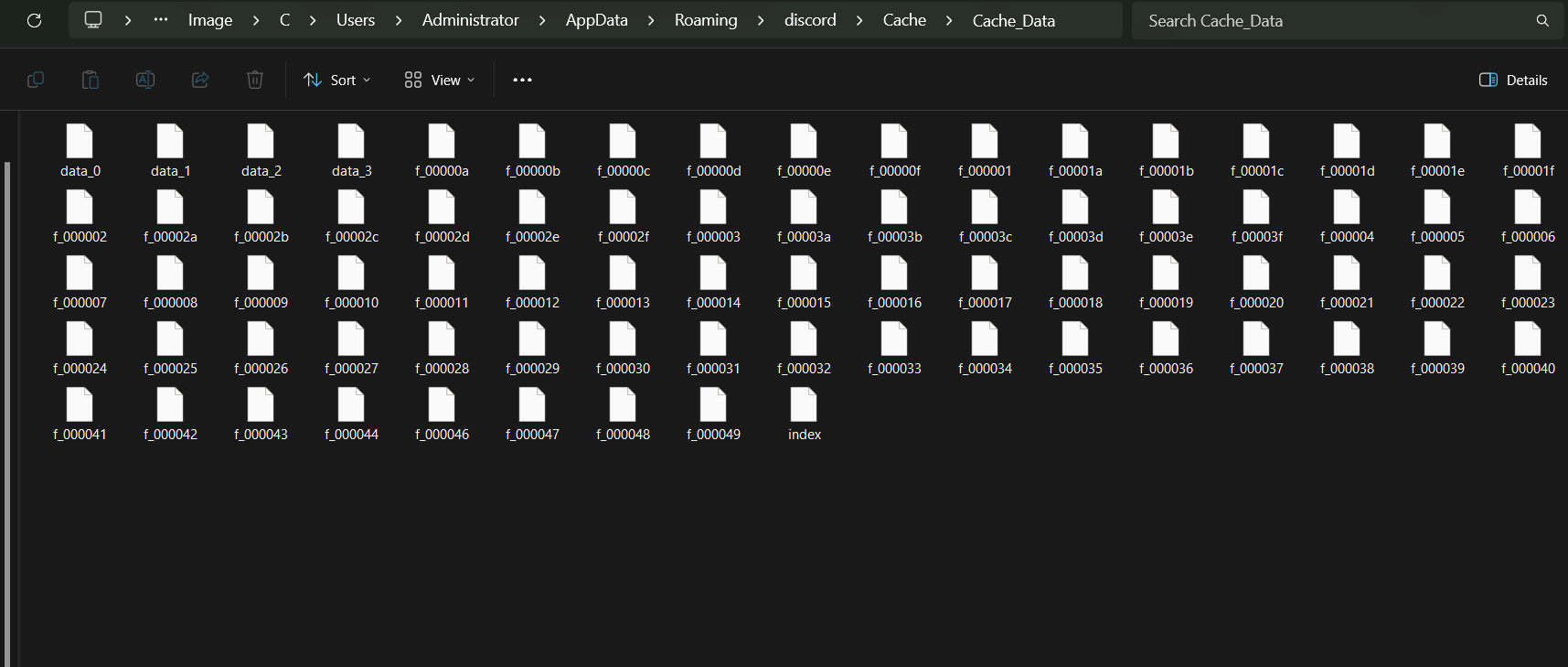Open the See more options menu in toolbar
This screenshot has width=1568, height=667.
tap(522, 80)
